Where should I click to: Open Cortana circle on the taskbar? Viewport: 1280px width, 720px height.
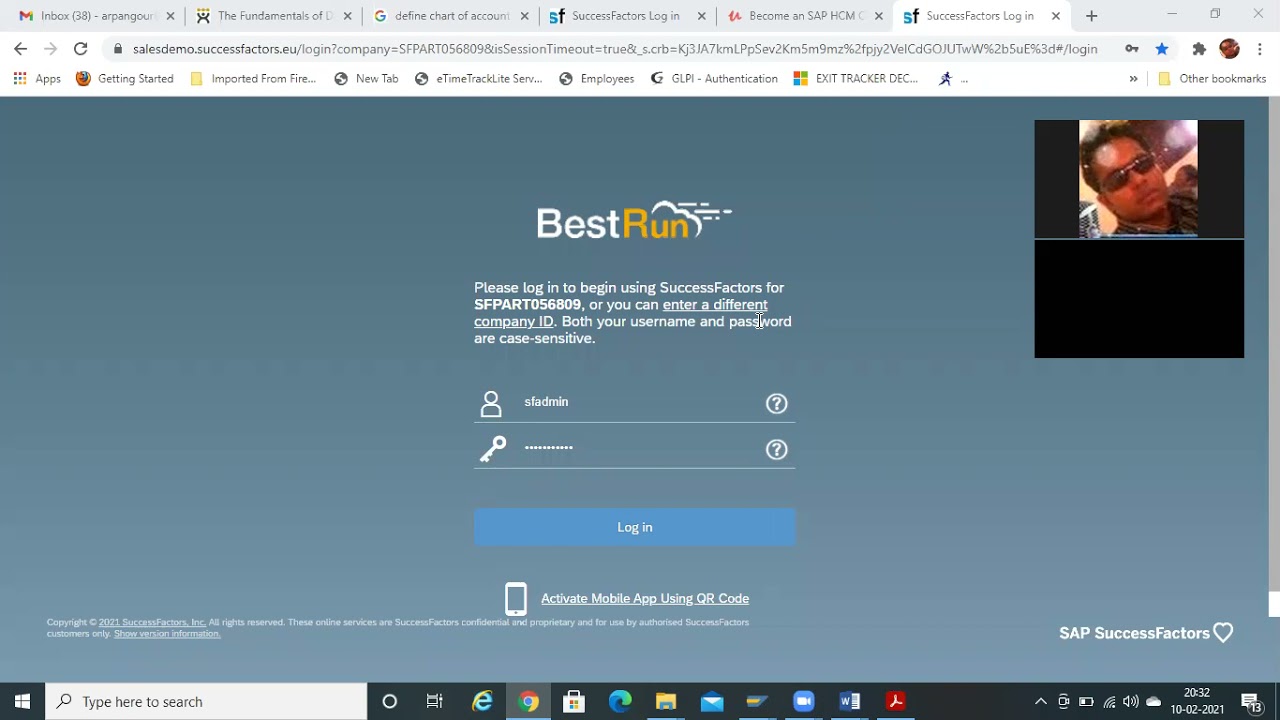[390, 701]
